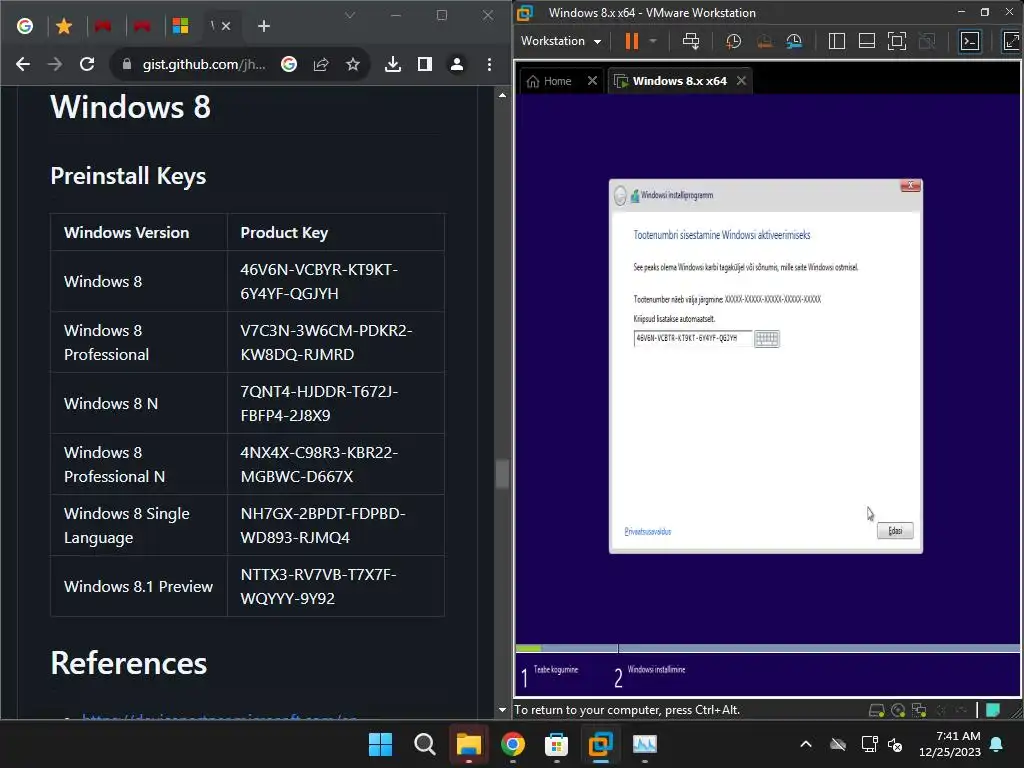Enter VMware full screen mode

tap(897, 41)
